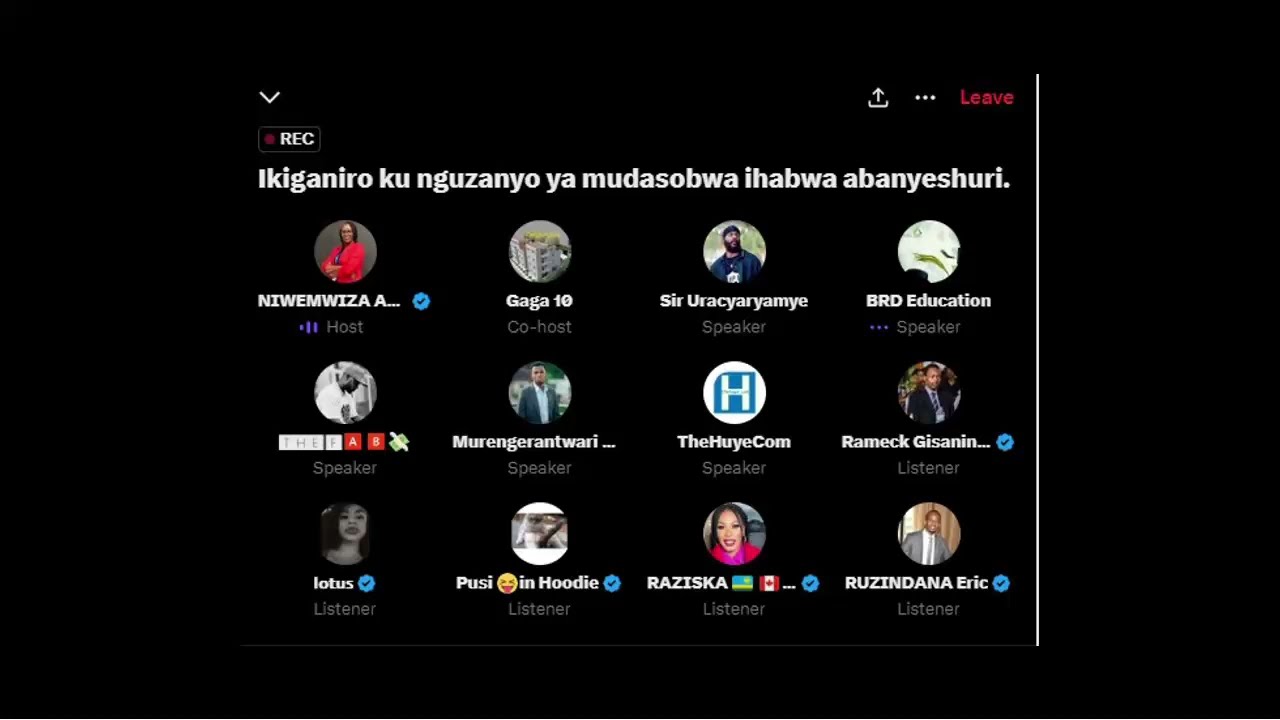The image size is (1280, 720).
Task: Open RUZINDANA Eric avatar
Action: (x=929, y=534)
